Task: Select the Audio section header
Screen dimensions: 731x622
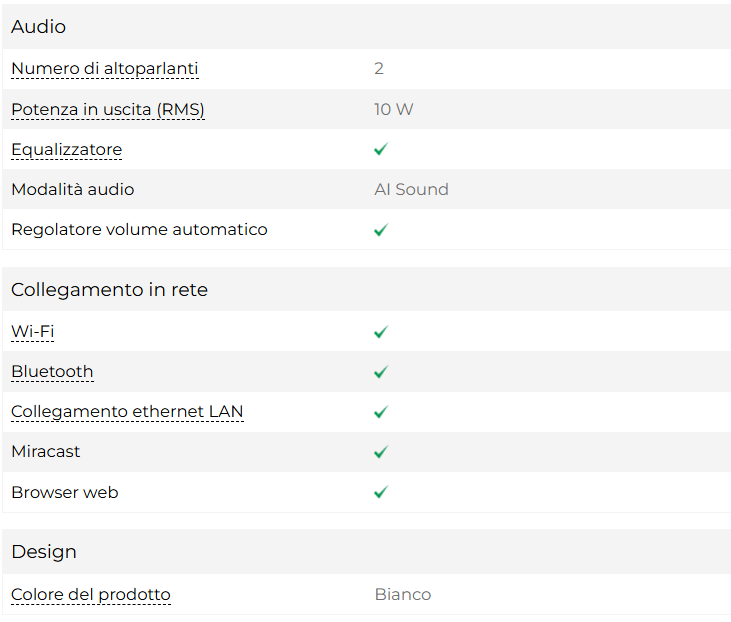Action: coord(39,27)
